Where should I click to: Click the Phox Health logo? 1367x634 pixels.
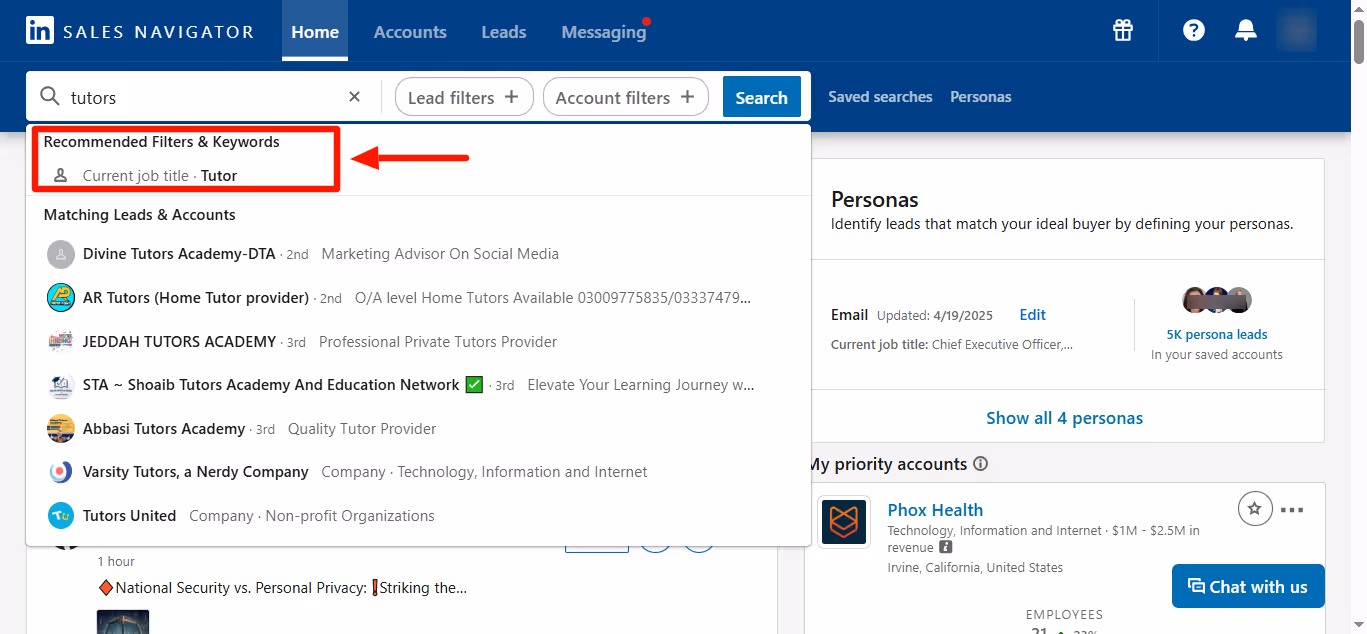click(844, 522)
